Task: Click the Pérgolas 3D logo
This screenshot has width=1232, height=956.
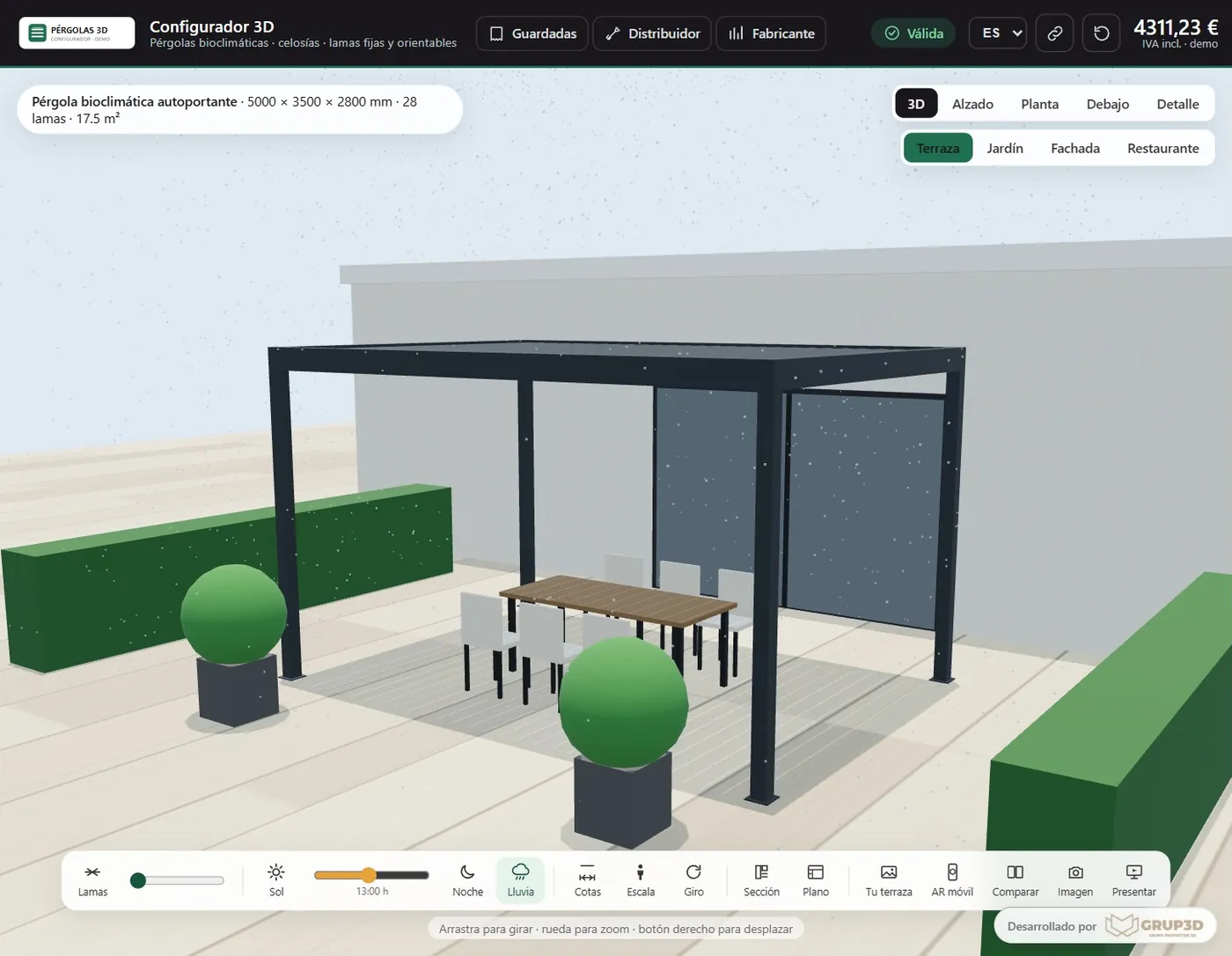Action: 77,33
